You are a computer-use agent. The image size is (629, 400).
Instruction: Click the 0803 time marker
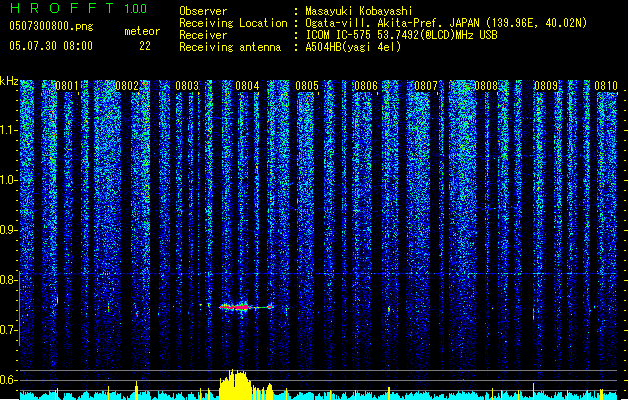pos(187,86)
